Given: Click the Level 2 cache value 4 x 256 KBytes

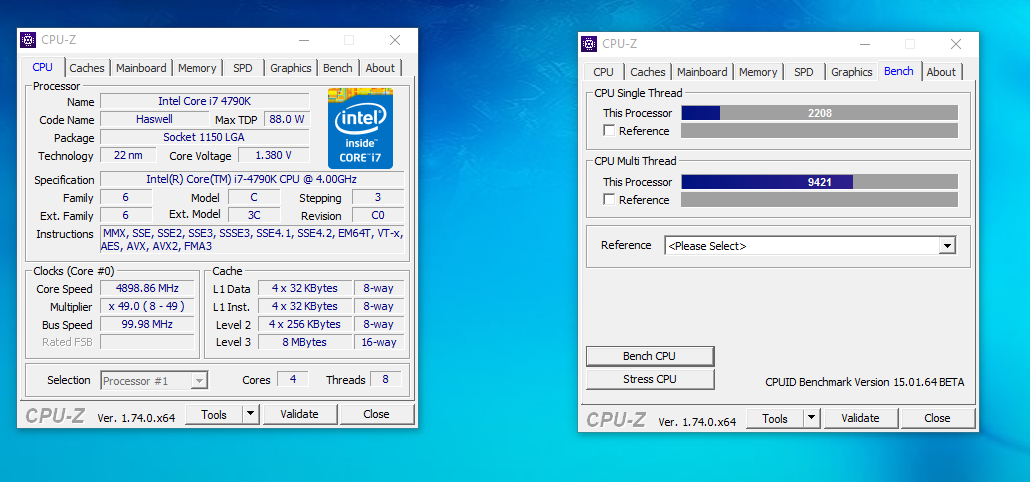Looking at the screenshot, I should pyautogui.click(x=304, y=324).
